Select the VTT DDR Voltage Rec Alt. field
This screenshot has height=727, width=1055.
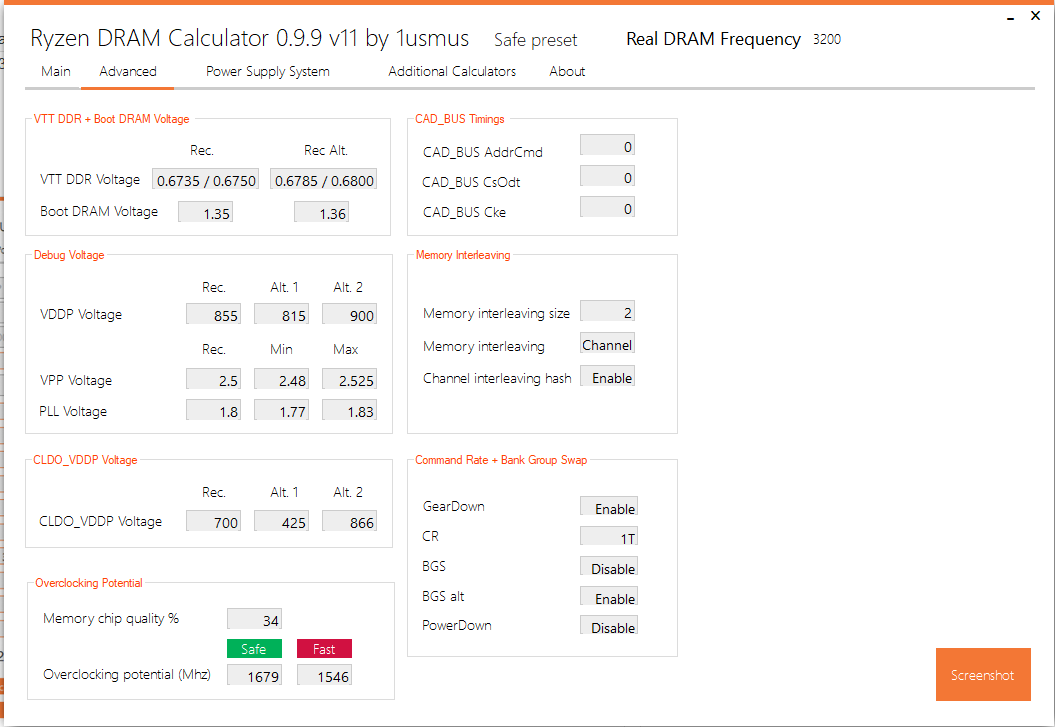coord(324,180)
